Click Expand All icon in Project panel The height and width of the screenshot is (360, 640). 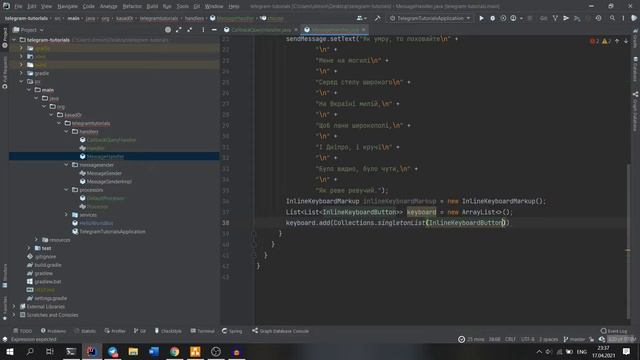[179, 30]
